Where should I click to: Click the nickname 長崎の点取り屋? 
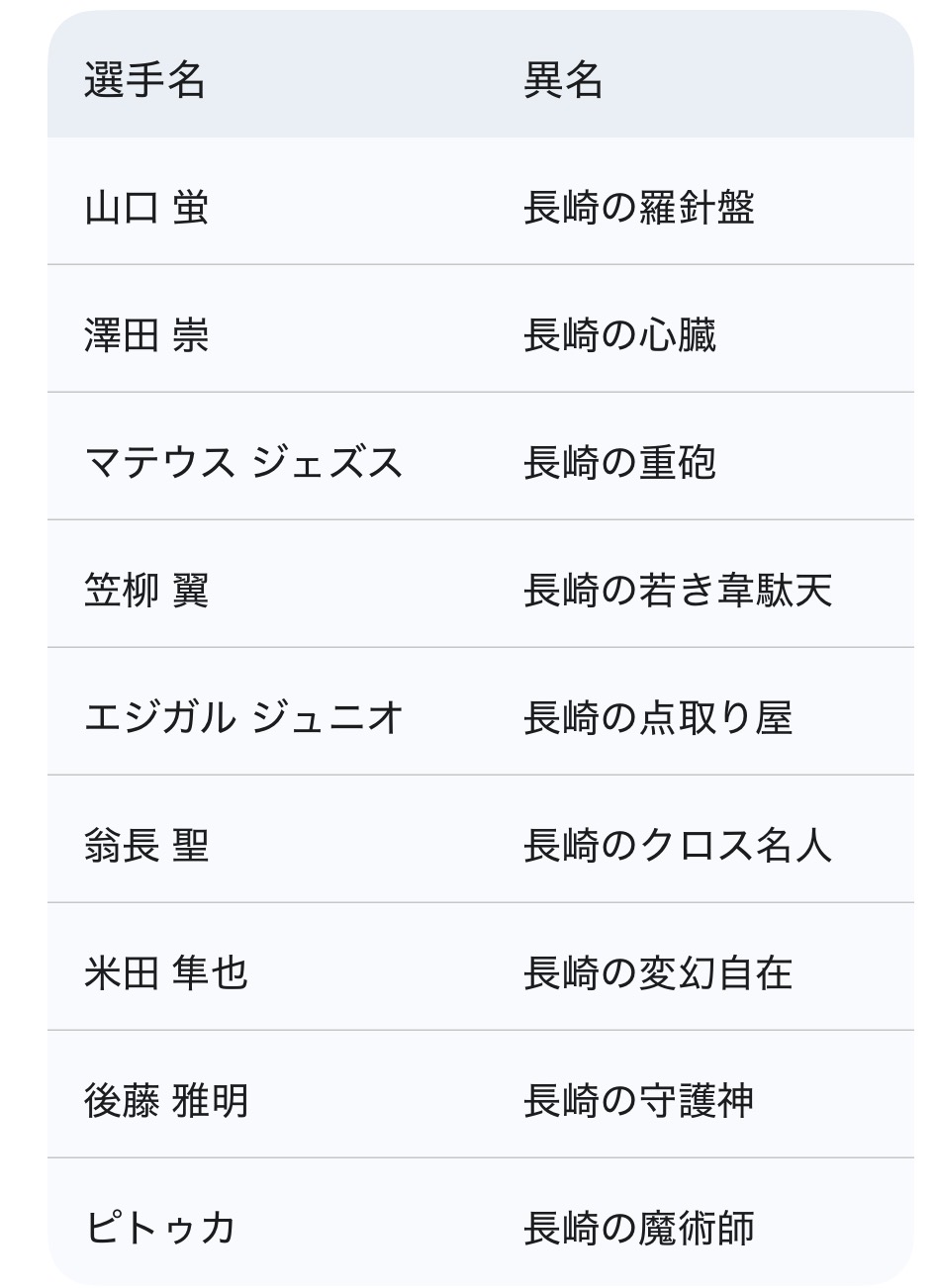658,718
